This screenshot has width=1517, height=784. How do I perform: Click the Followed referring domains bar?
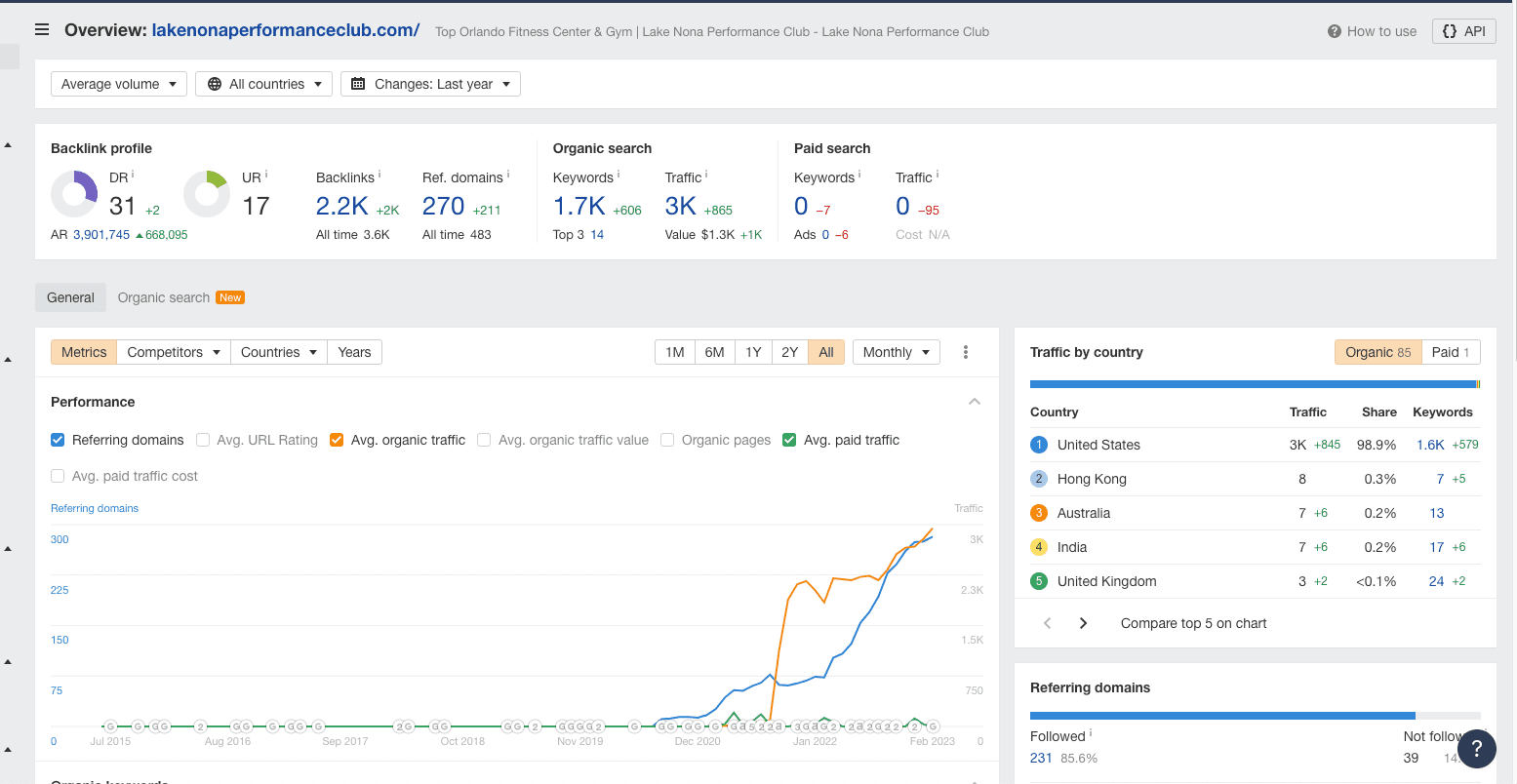point(1222,715)
